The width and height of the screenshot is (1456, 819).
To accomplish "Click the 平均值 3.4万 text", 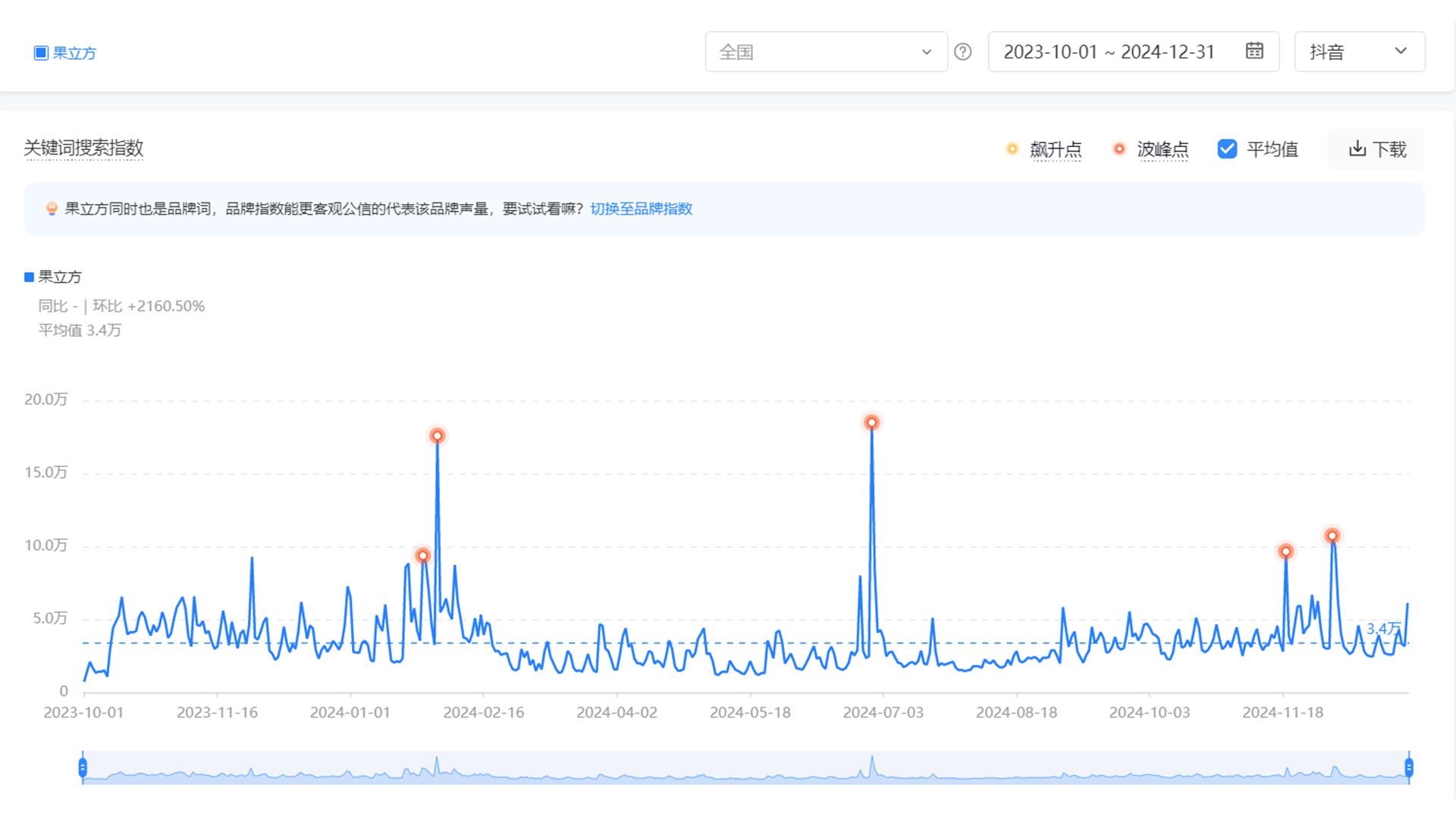I will (x=80, y=331).
